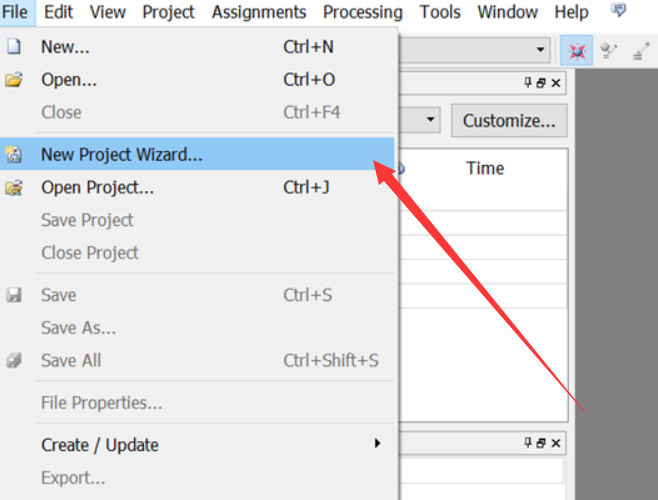Click the blank page icon beside New
The width and height of the screenshot is (658, 500).
click(14, 47)
